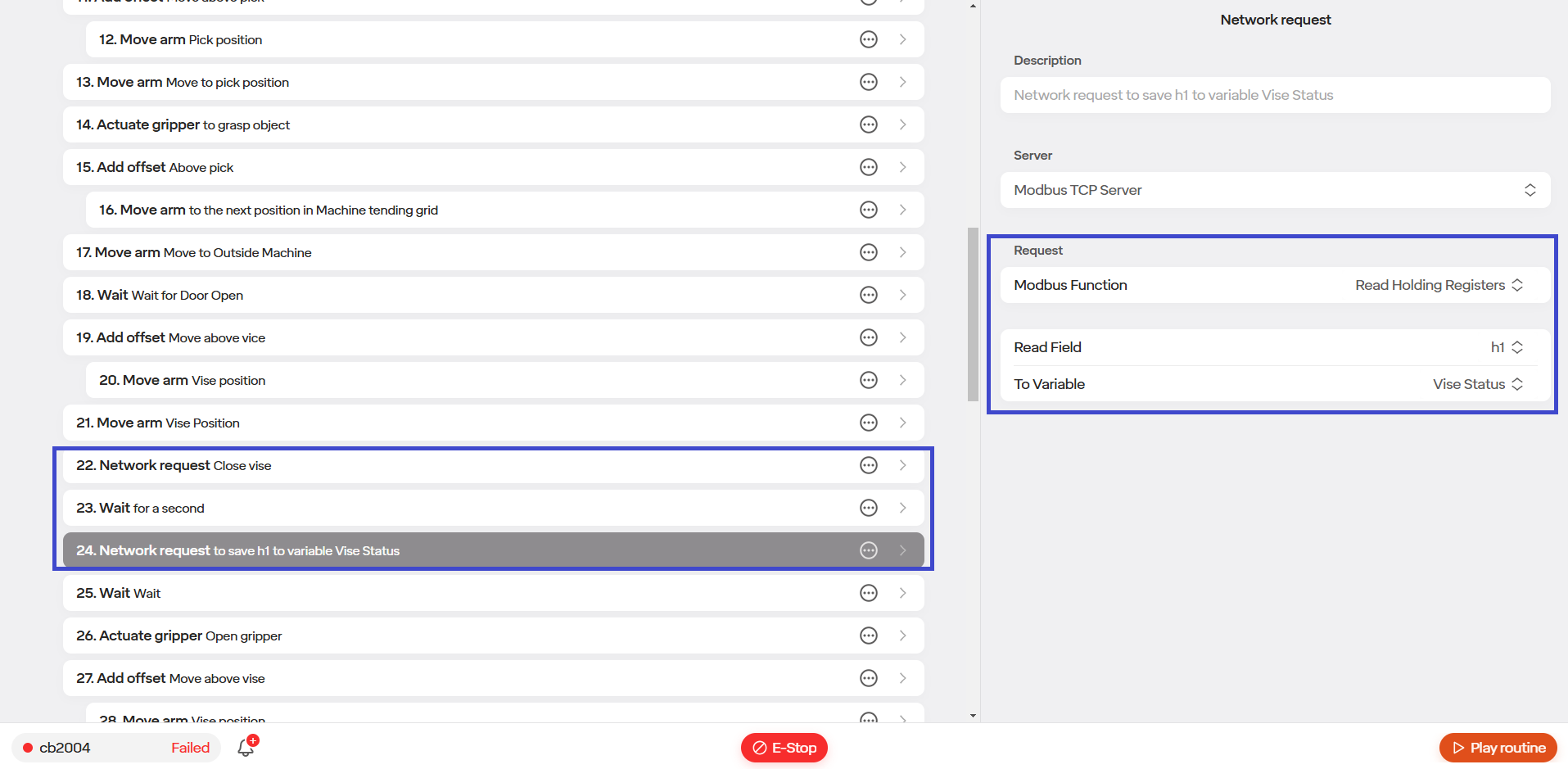The image size is (1568, 769).
Task: Open To Variable dropdown Vise Status
Action: click(1478, 384)
